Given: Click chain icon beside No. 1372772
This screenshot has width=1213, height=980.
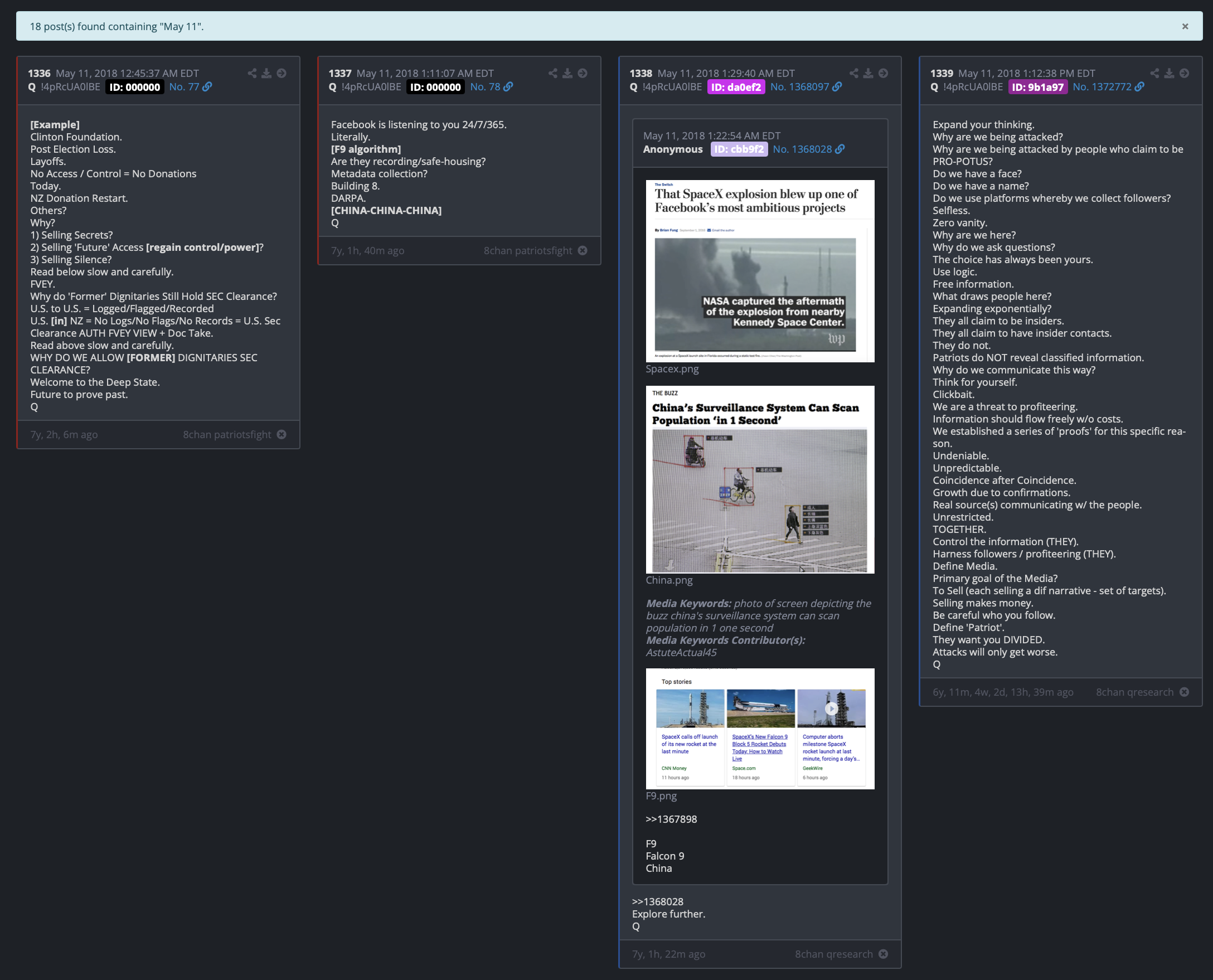Looking at the screenshot, I should tap(1139, 87).
